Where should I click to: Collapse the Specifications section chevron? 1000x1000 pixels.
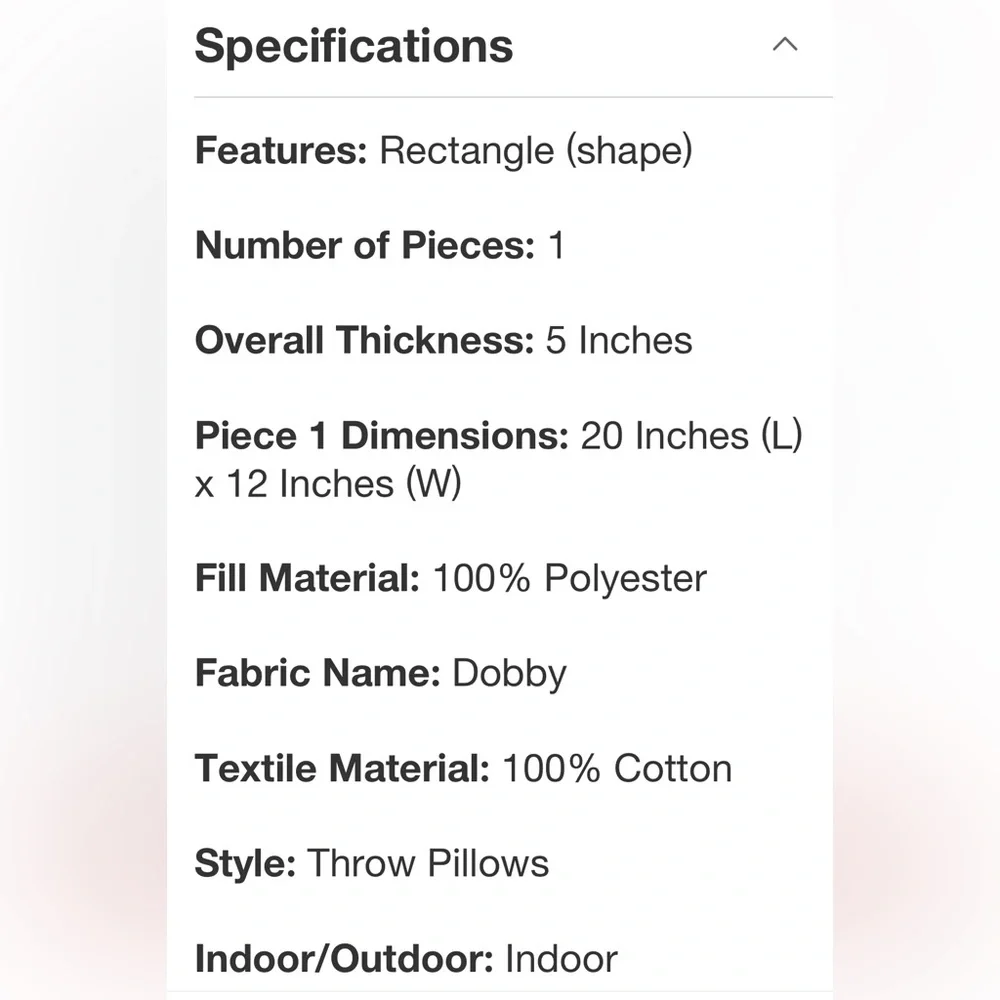coord(785,45)
